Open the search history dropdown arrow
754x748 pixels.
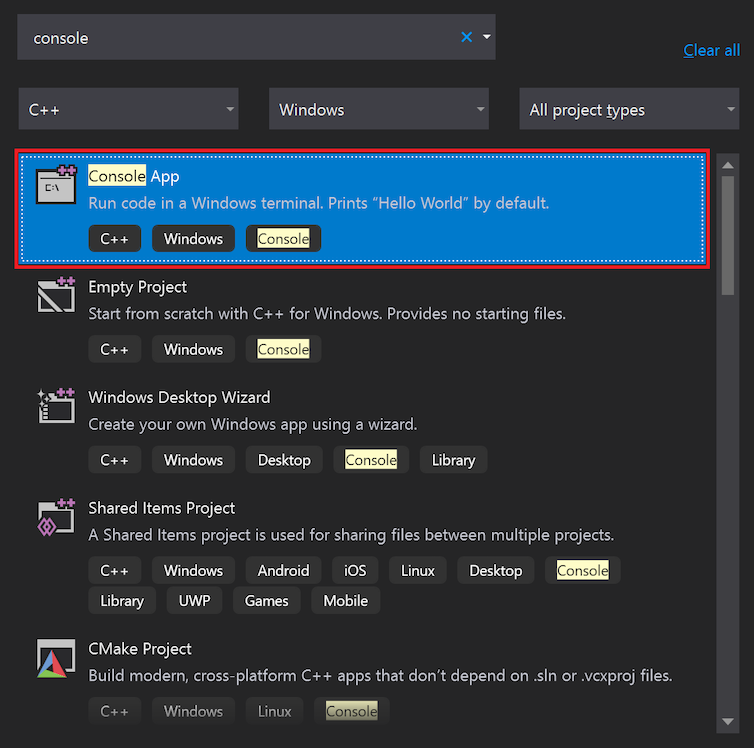[x=487, y=37]
